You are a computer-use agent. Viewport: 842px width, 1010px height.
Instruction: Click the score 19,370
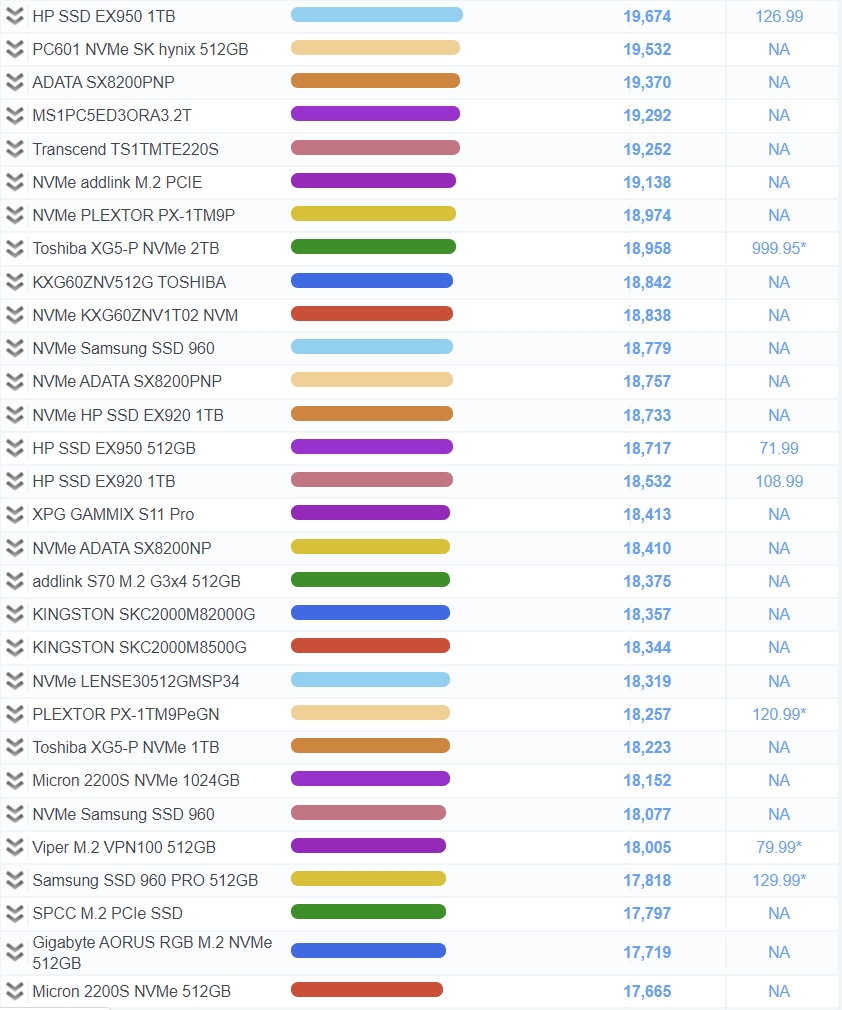click(647, 82)
